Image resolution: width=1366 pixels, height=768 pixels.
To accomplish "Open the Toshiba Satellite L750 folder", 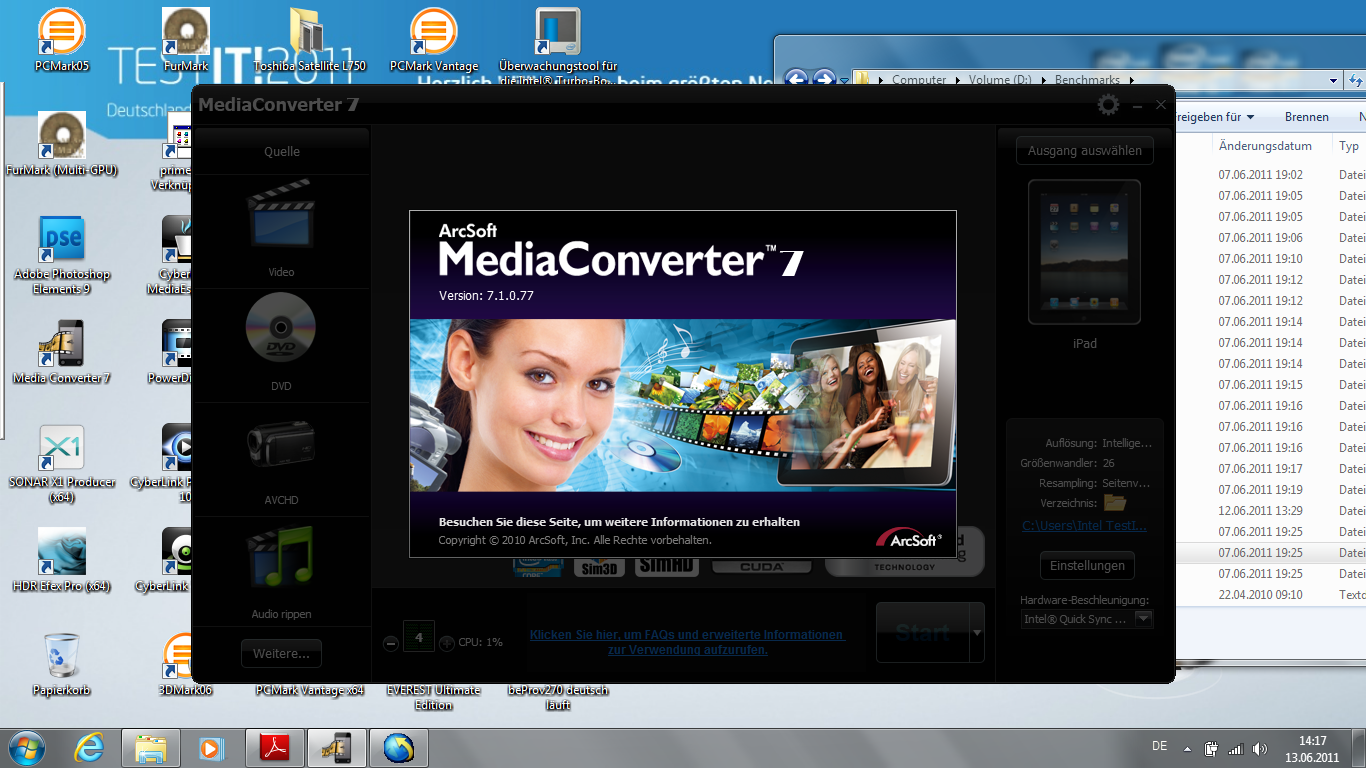I will (x=310, y=42).
